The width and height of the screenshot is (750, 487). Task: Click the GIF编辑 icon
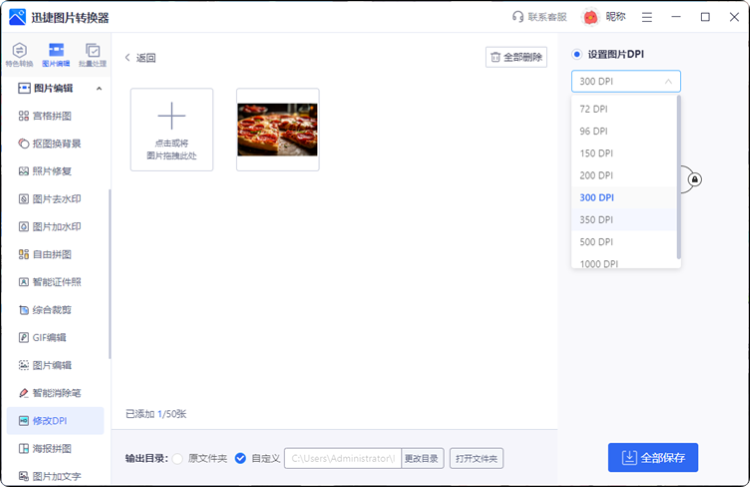[23, 338]
